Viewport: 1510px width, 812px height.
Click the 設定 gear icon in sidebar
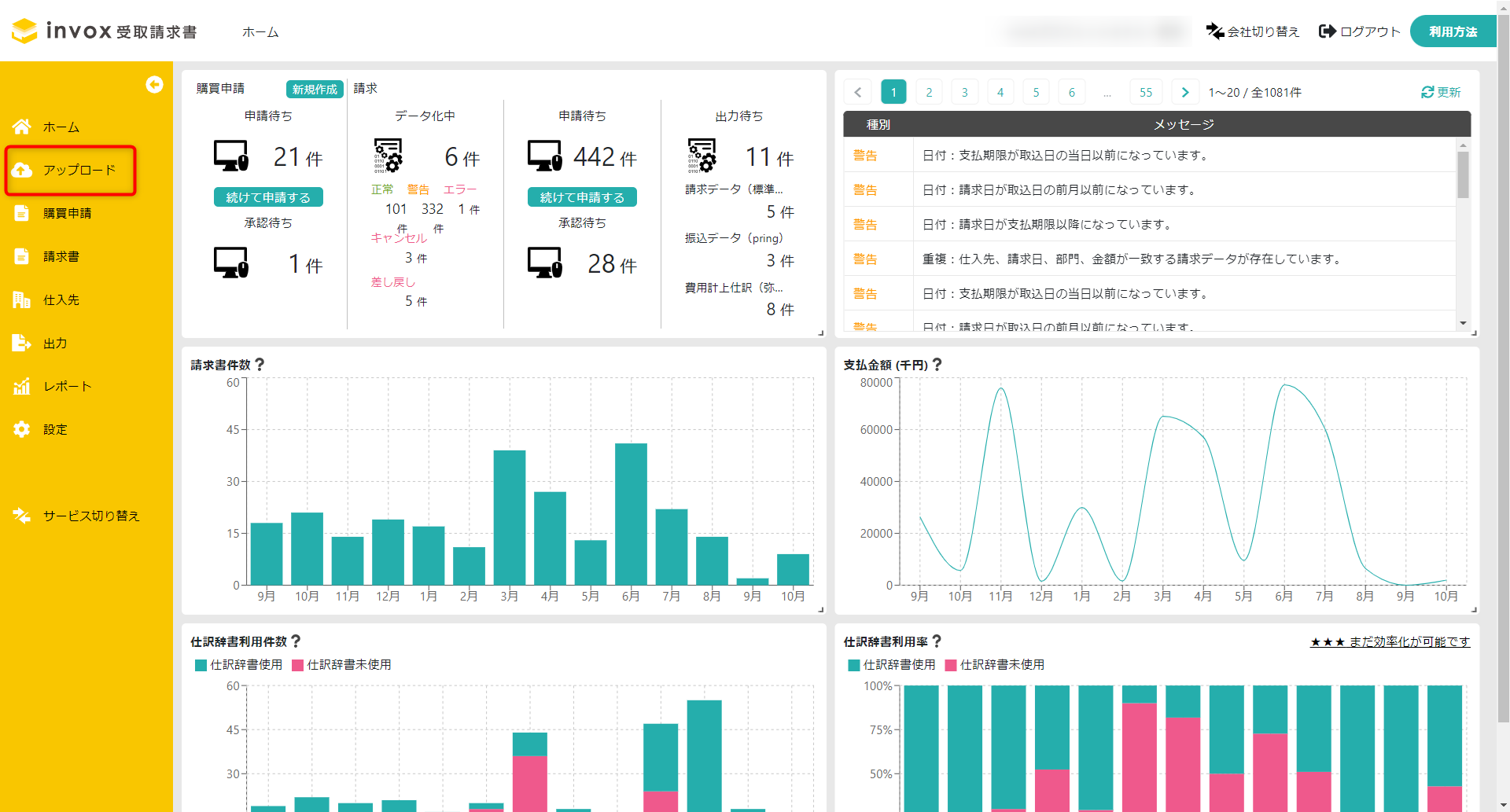(x=22, y=429)
